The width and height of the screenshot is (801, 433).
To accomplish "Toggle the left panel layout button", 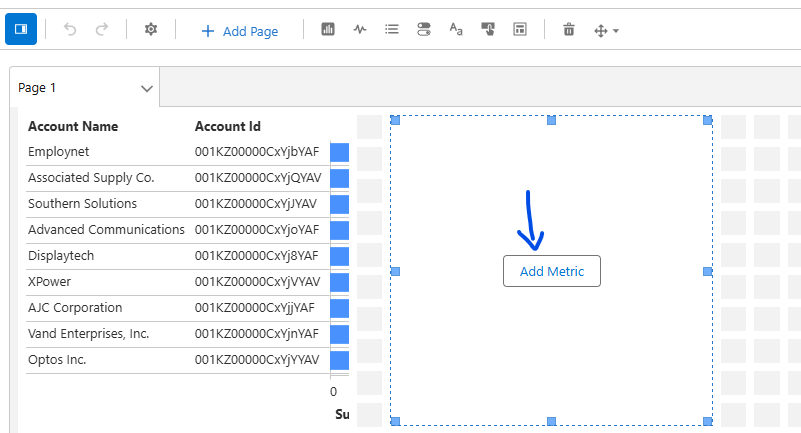I will point(21,30).
